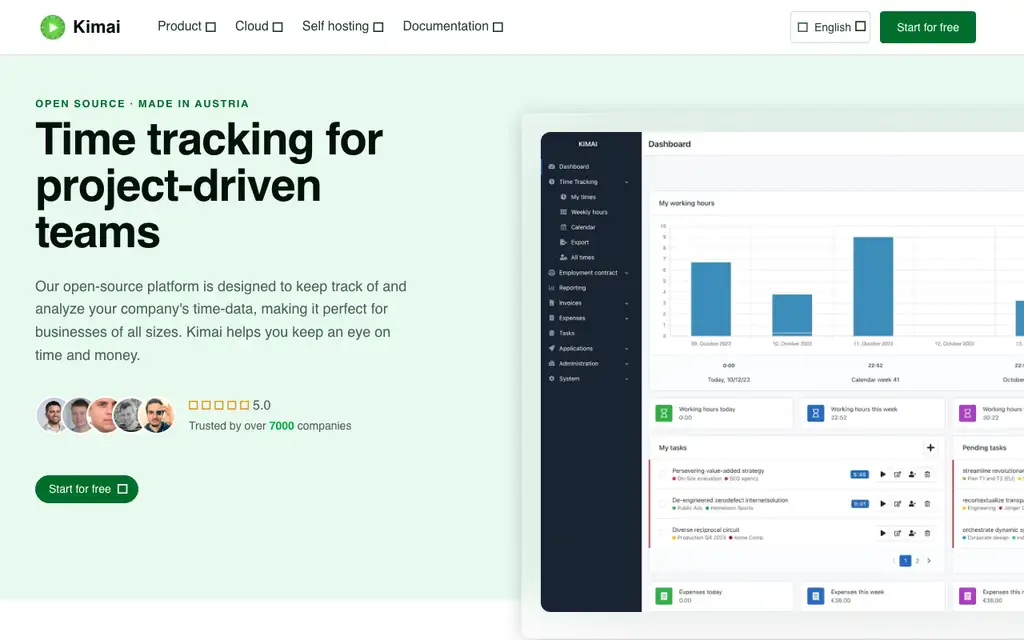Start timer for Persevering value-added strategy task
This screenshot has height=640, width=1024.
pyautogui.click(x=882, y=474)
